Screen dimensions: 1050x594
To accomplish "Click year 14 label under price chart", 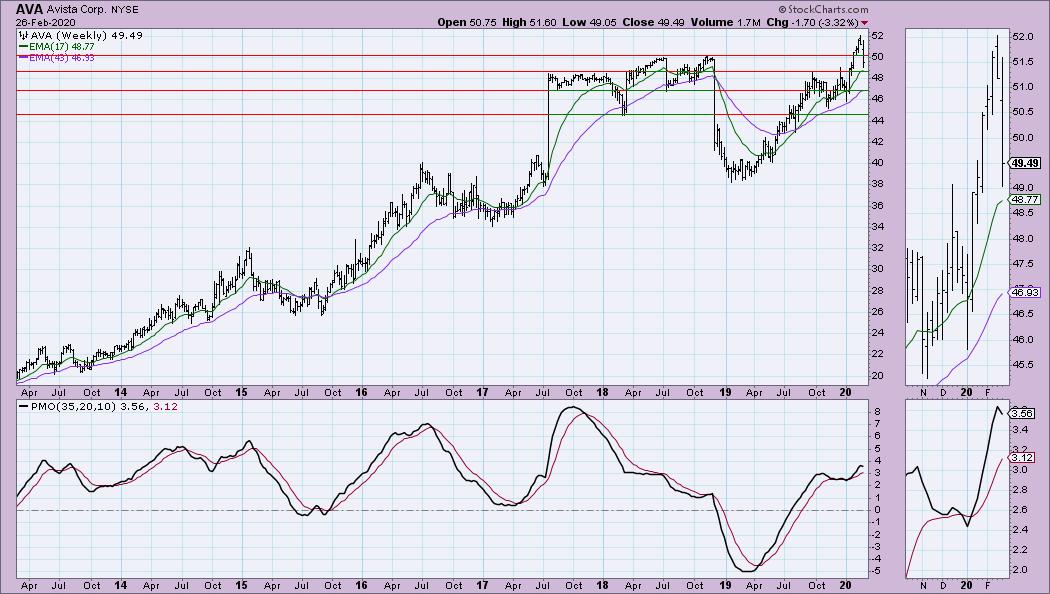I will click(121, 392).
